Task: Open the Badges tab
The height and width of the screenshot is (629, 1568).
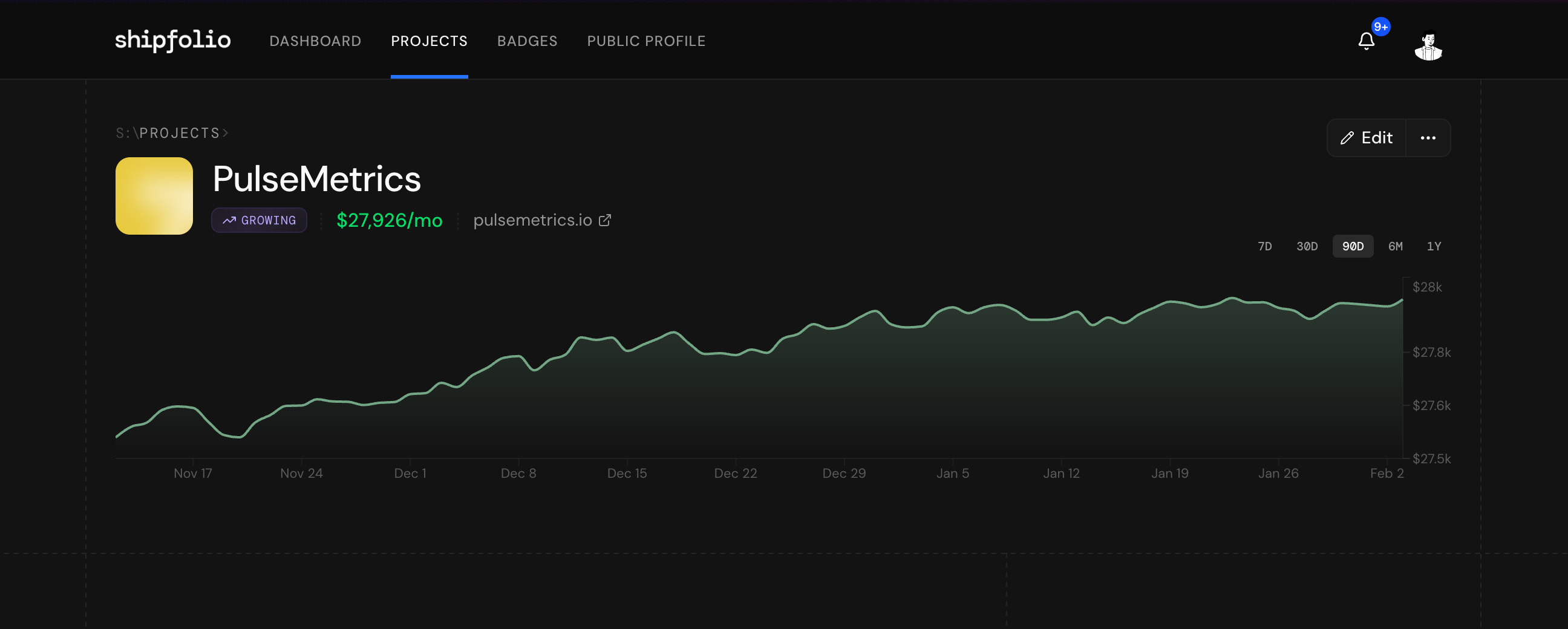Action: click(x=527, y=41)
